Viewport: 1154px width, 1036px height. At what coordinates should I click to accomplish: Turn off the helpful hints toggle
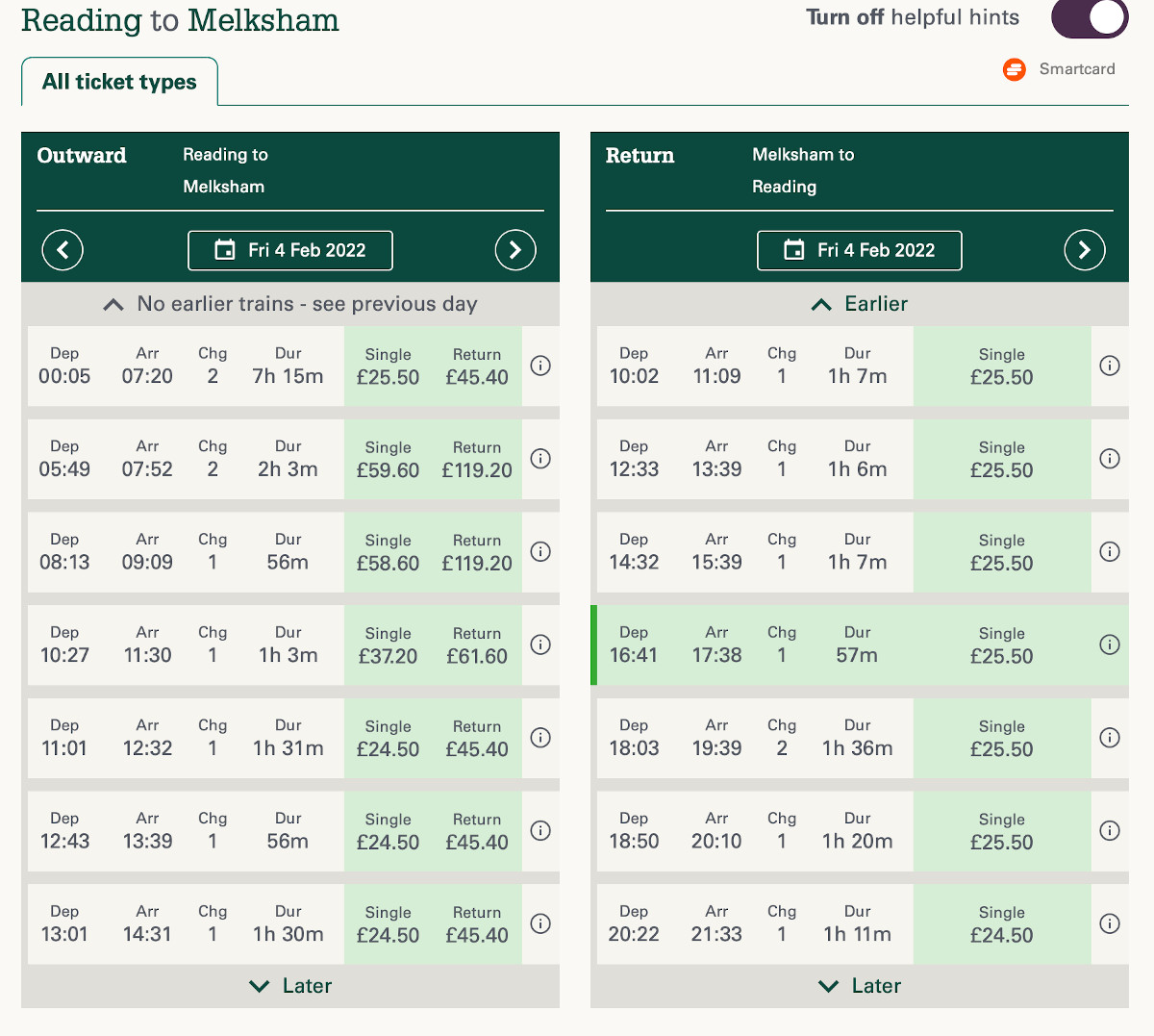1090,18
